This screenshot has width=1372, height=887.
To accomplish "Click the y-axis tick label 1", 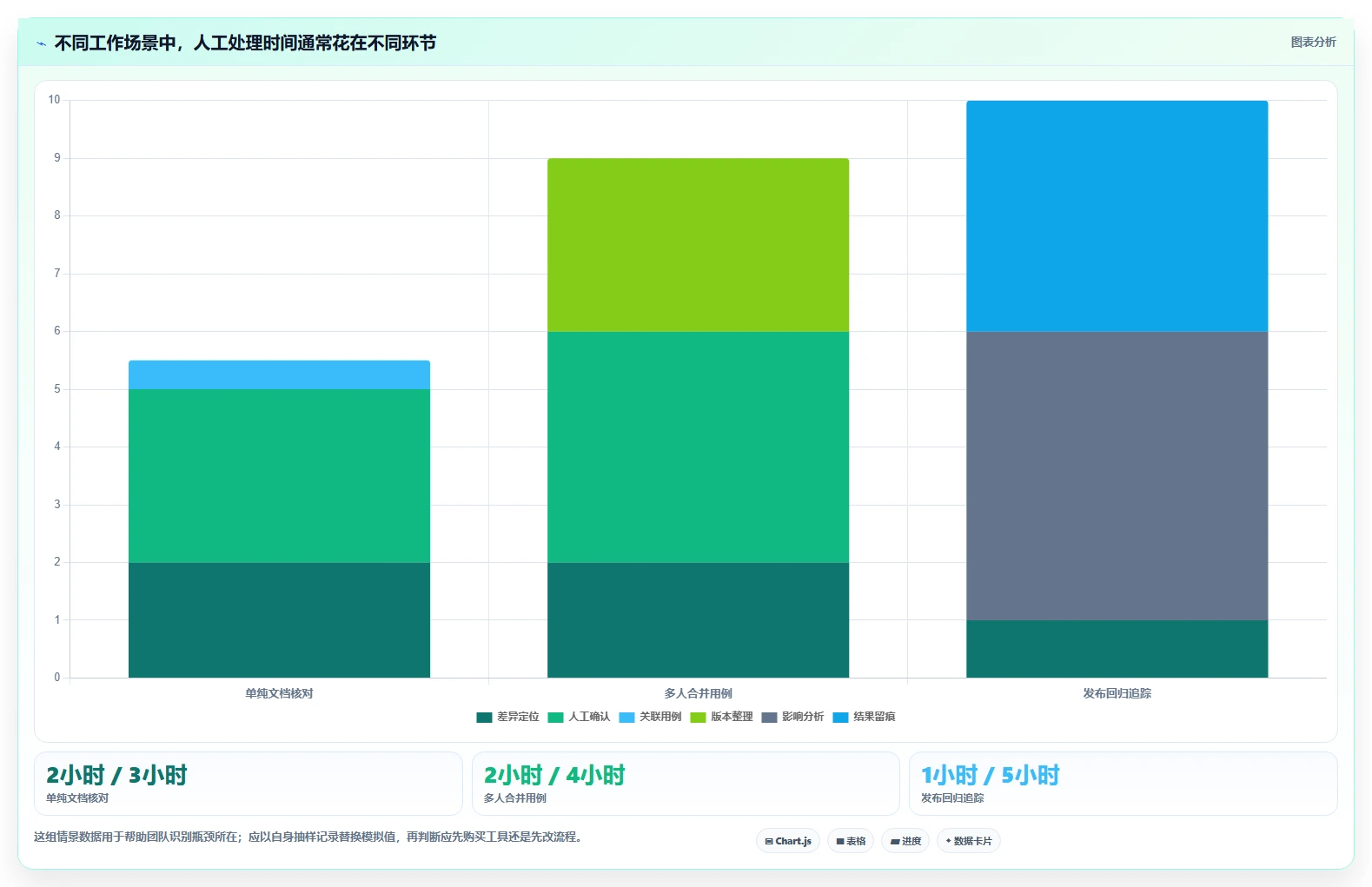I will coord(57,620).
